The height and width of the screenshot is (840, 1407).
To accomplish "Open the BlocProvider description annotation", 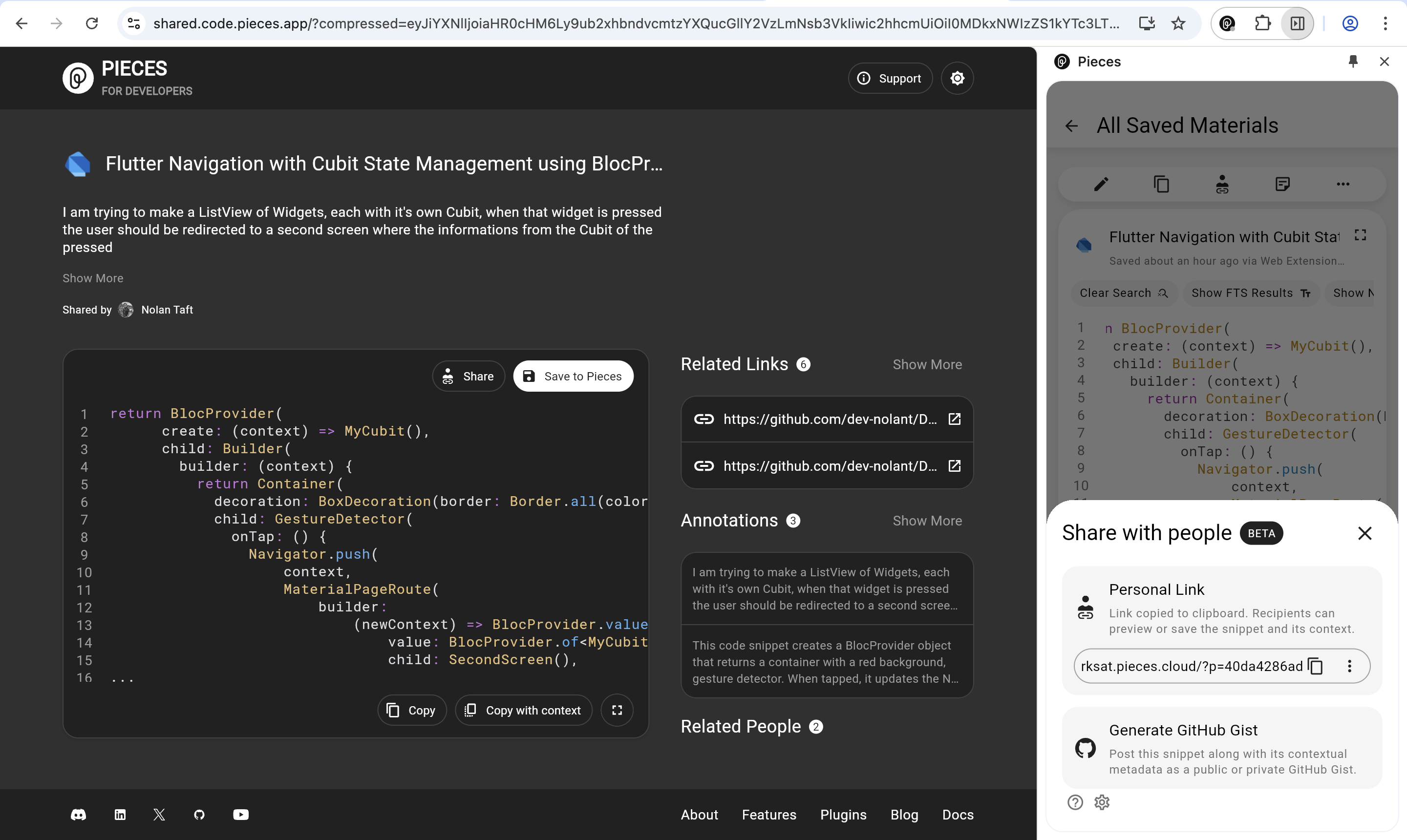I will tap(827, 662).
